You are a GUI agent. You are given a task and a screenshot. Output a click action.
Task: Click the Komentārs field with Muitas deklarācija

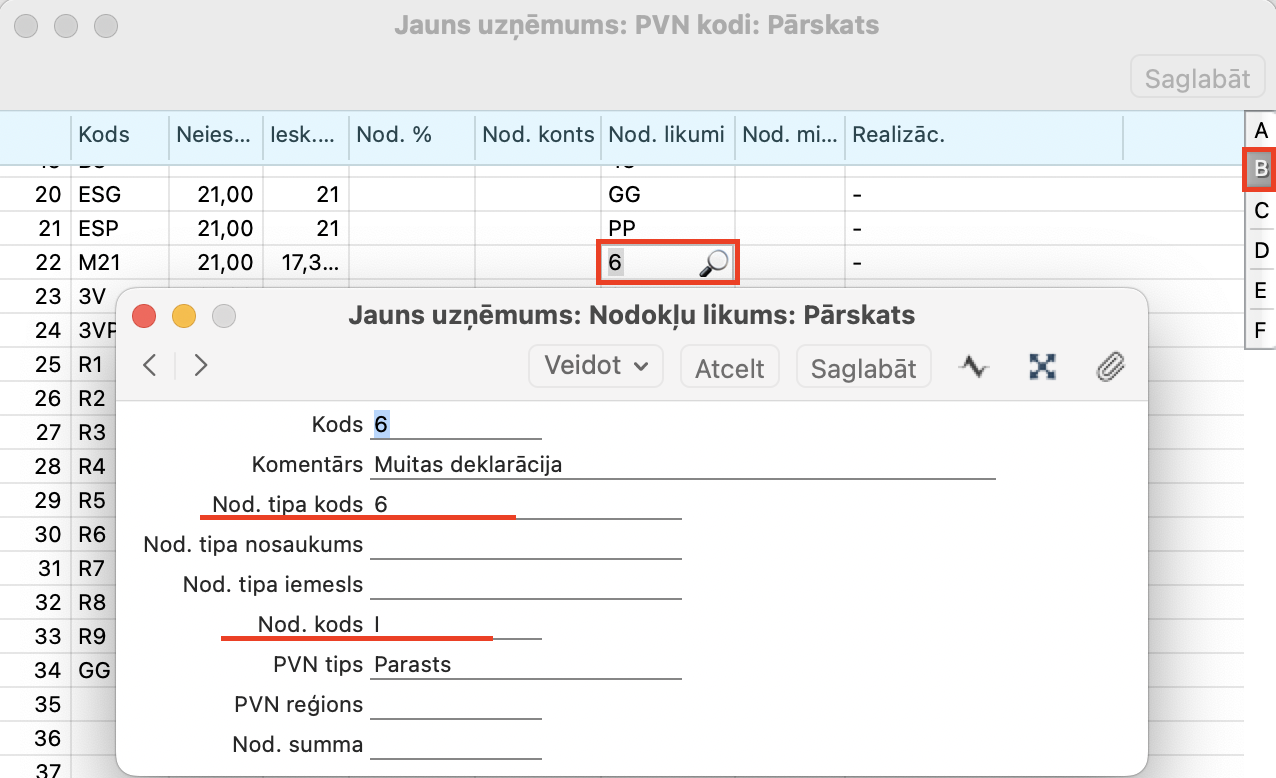pyautogui.click(x=682, y=465)
